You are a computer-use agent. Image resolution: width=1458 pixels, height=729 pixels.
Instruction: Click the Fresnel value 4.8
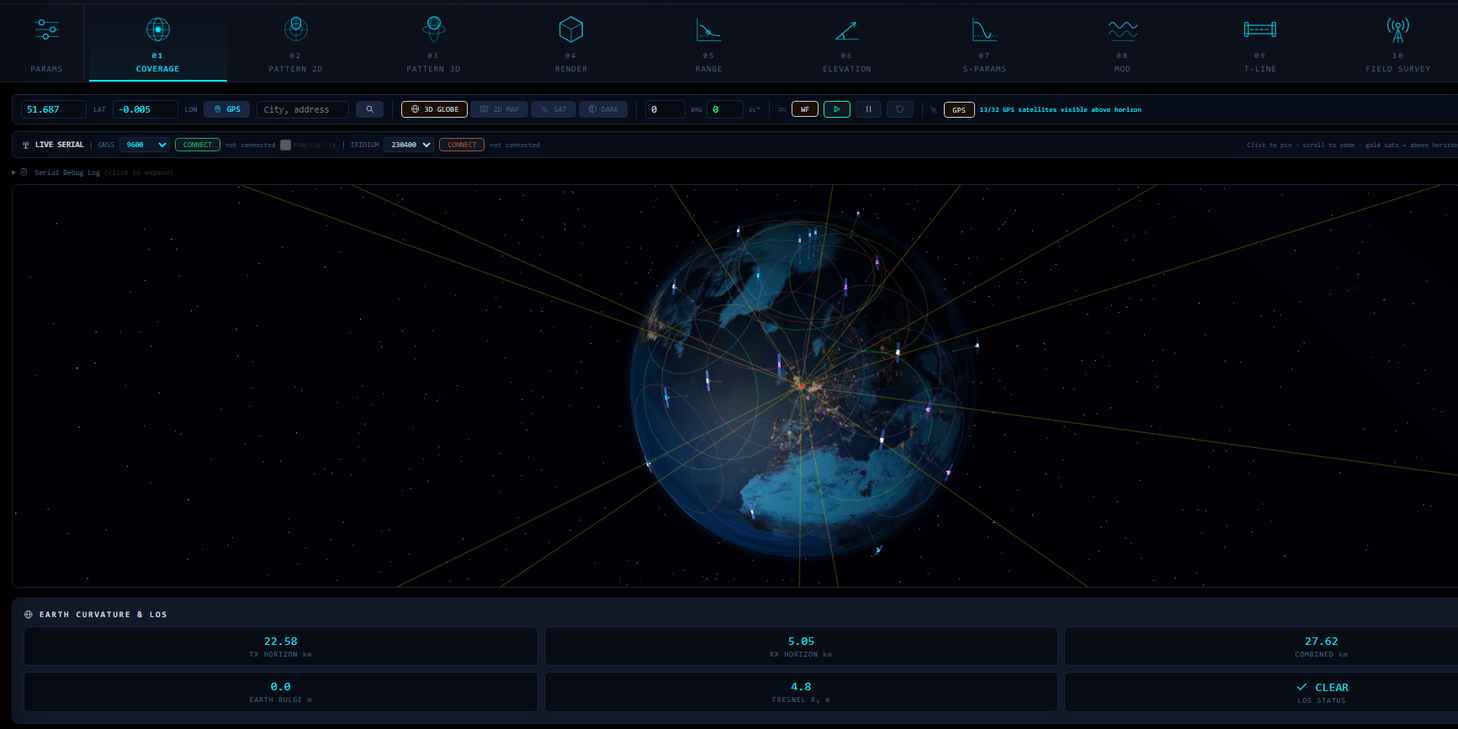click(x=801, y=687)
